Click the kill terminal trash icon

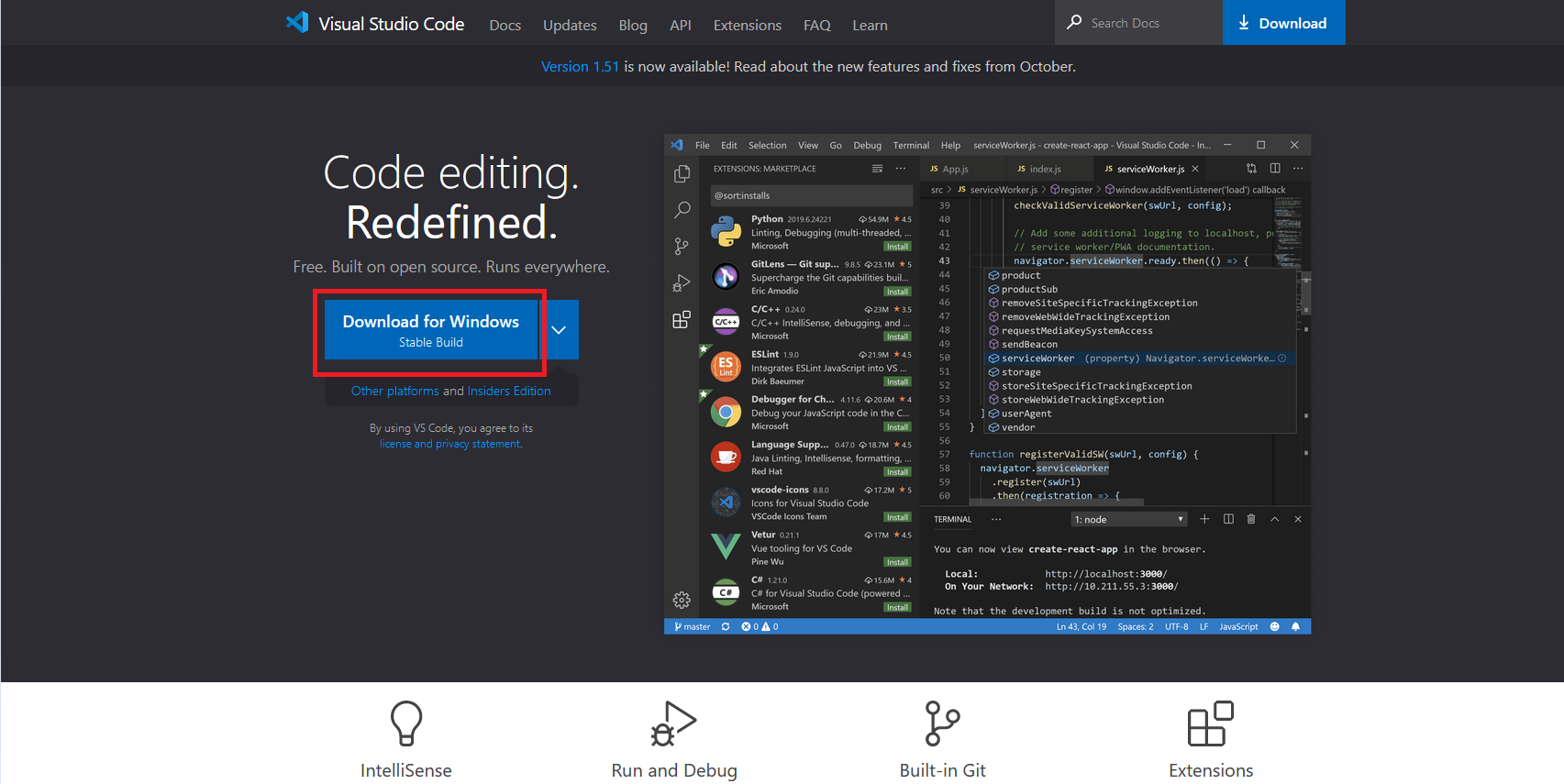point(1251,519)
